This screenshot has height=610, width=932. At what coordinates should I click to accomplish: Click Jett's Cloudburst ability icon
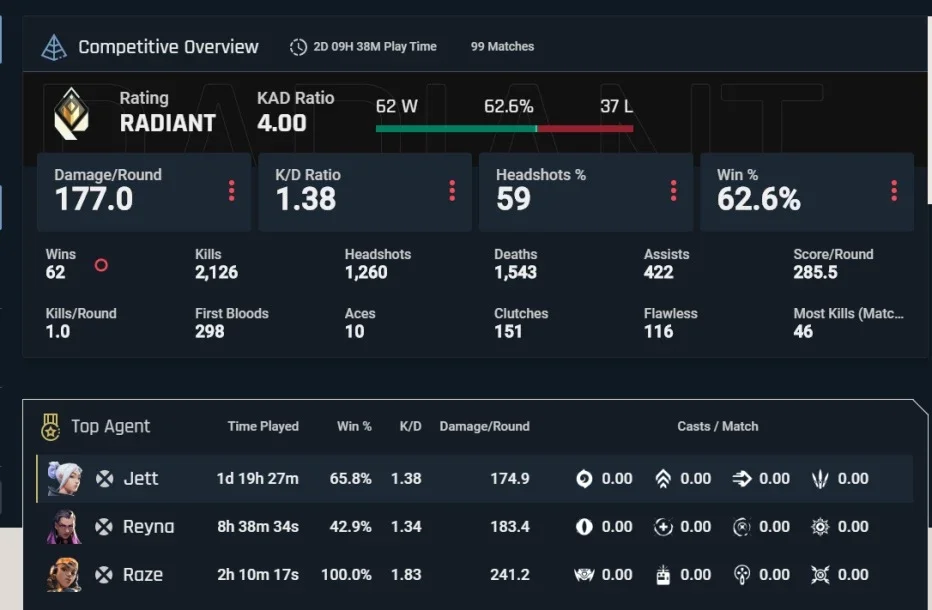click(584, 479)
